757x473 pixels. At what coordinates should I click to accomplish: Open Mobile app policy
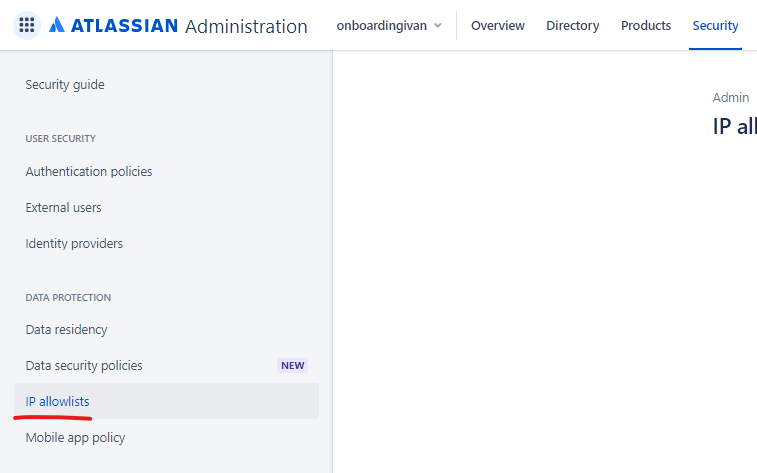pyautogui.click(x=75, y=437)
